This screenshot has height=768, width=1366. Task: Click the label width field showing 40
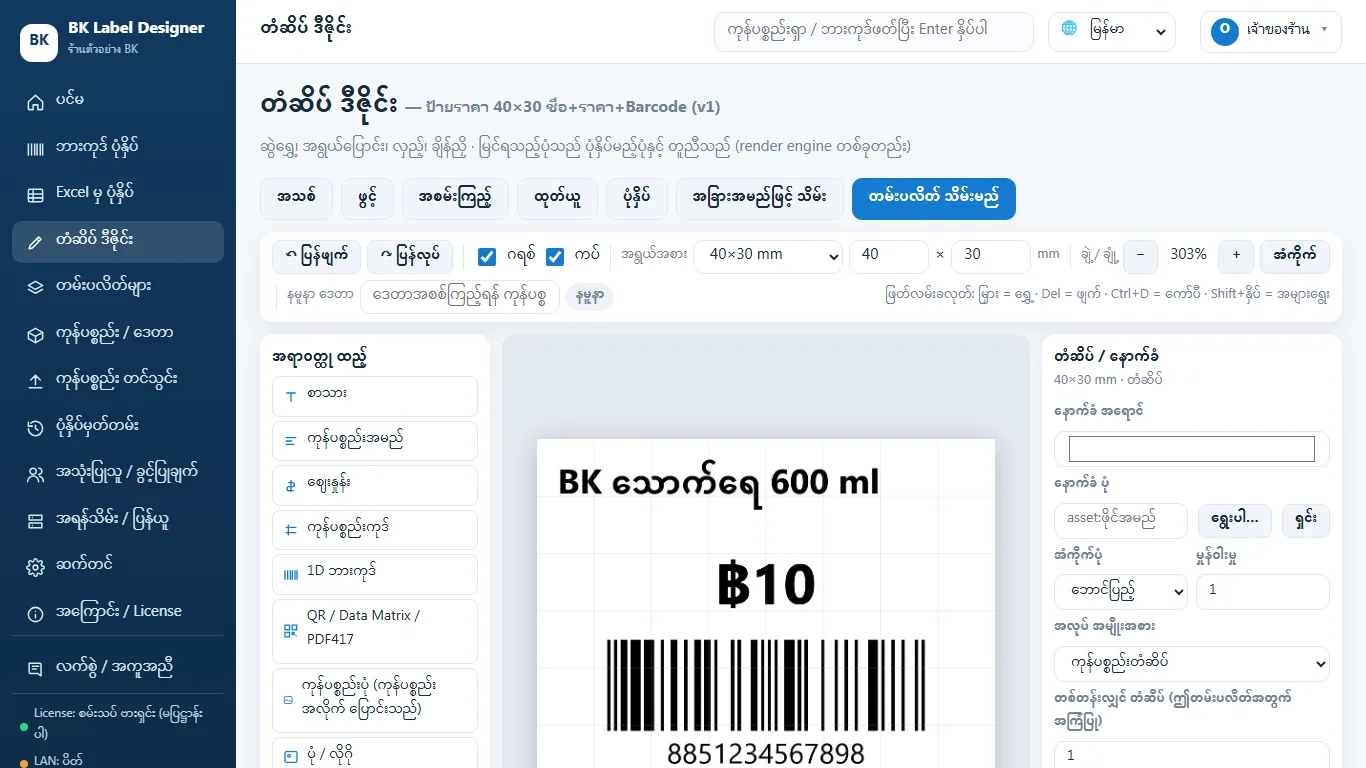[889, 256]
